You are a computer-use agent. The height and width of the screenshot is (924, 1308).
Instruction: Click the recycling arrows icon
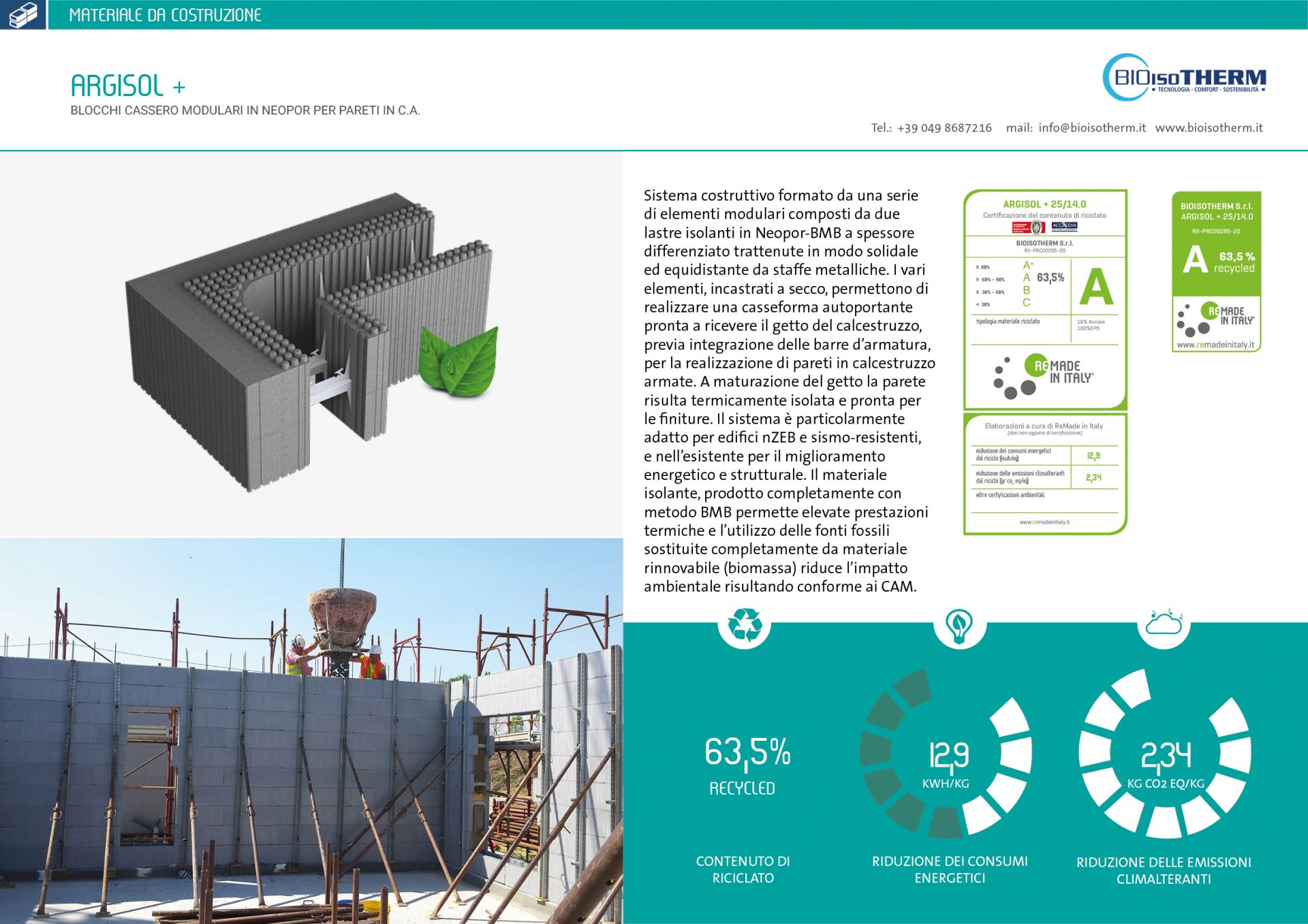745,624
